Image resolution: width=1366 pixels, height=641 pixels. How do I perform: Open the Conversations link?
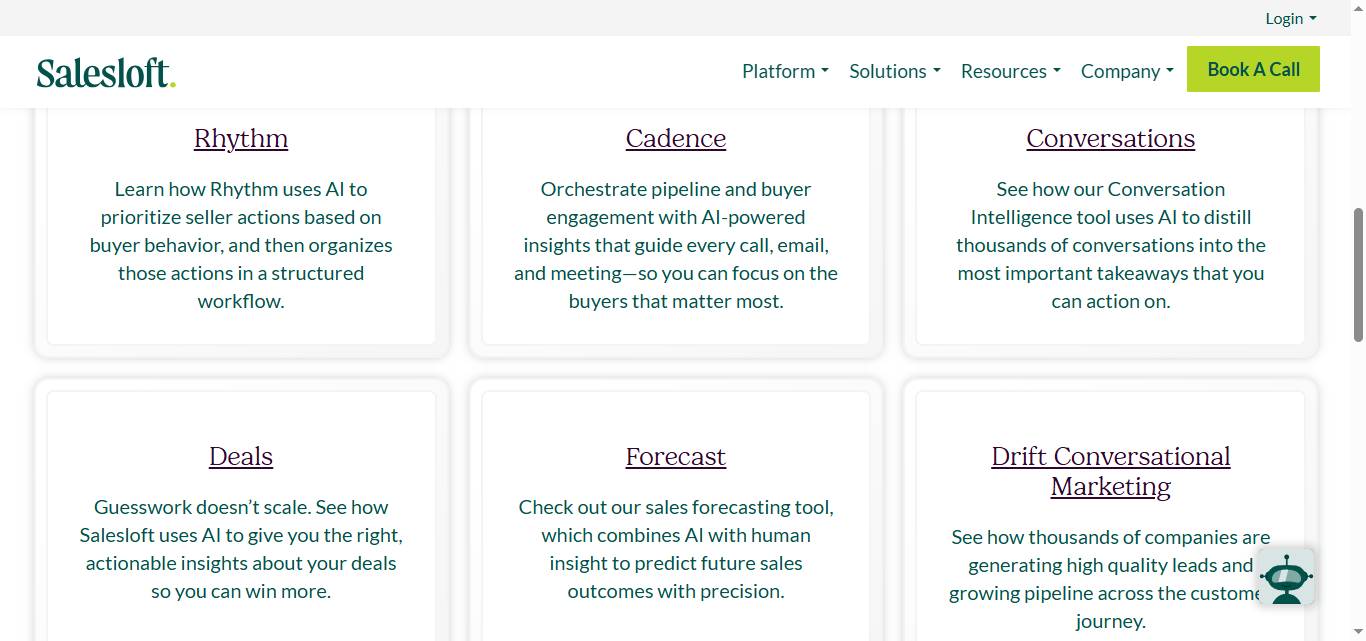point(1110,138)
